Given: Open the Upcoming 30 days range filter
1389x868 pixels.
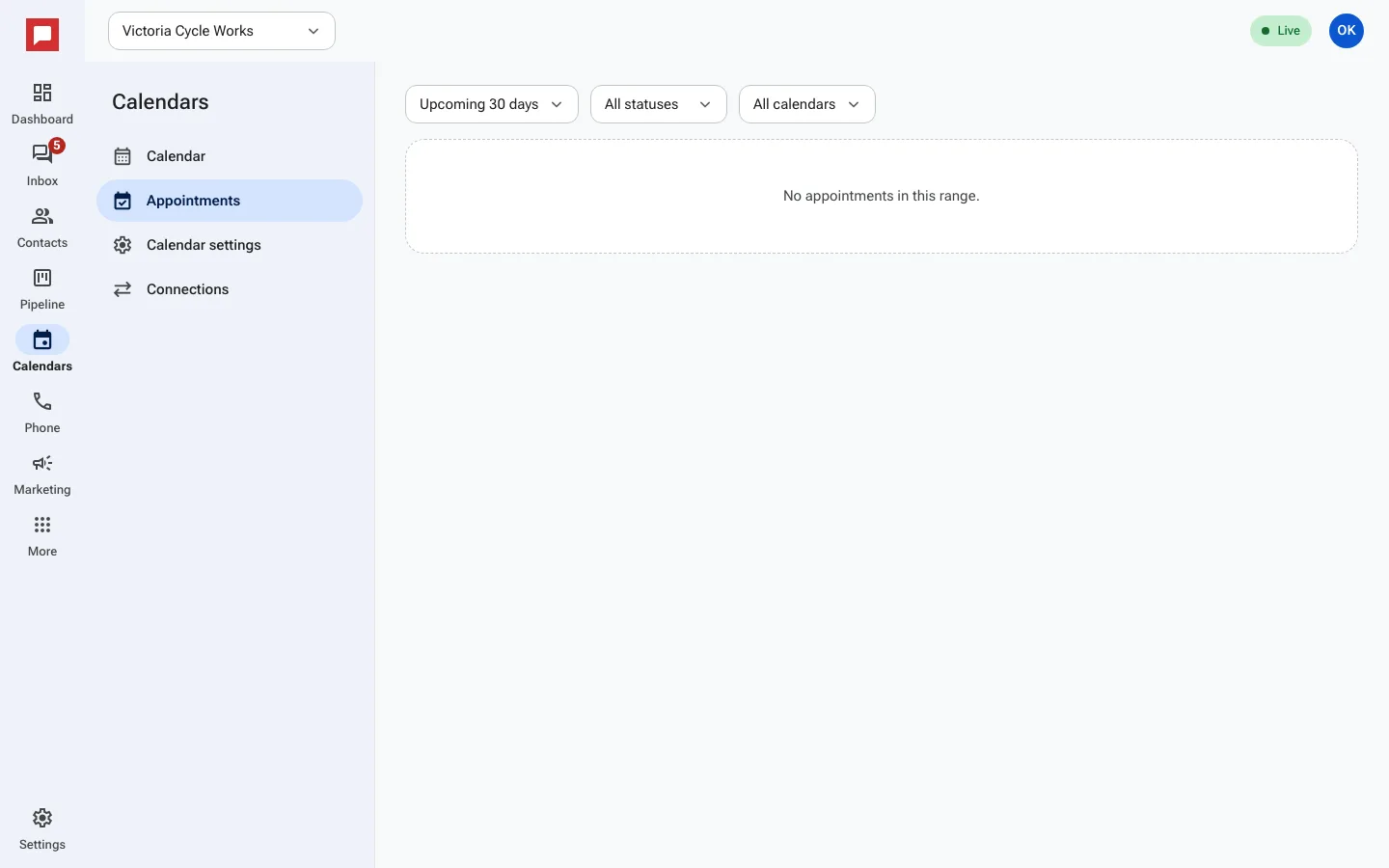Looking at the screenshot, I should (x=492, y=104).
